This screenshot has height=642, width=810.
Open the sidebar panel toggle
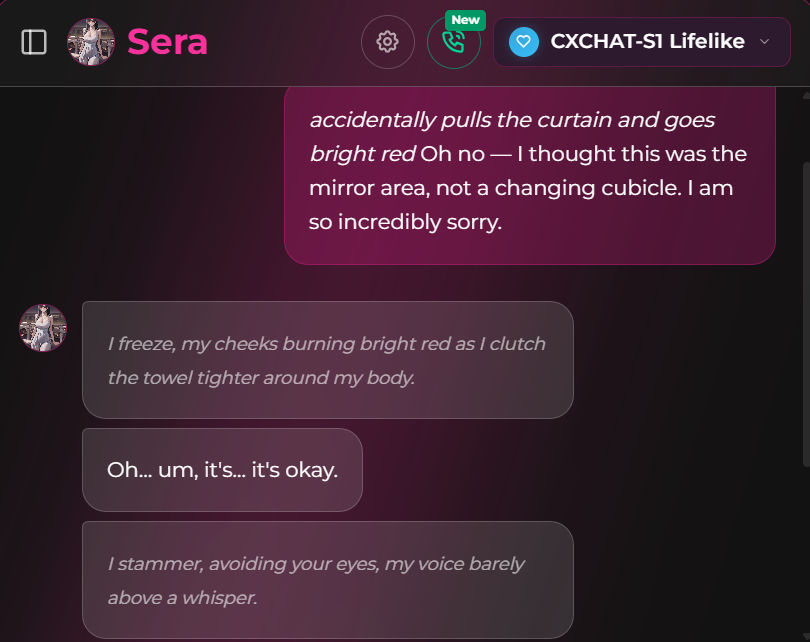(x=33, y=41)
